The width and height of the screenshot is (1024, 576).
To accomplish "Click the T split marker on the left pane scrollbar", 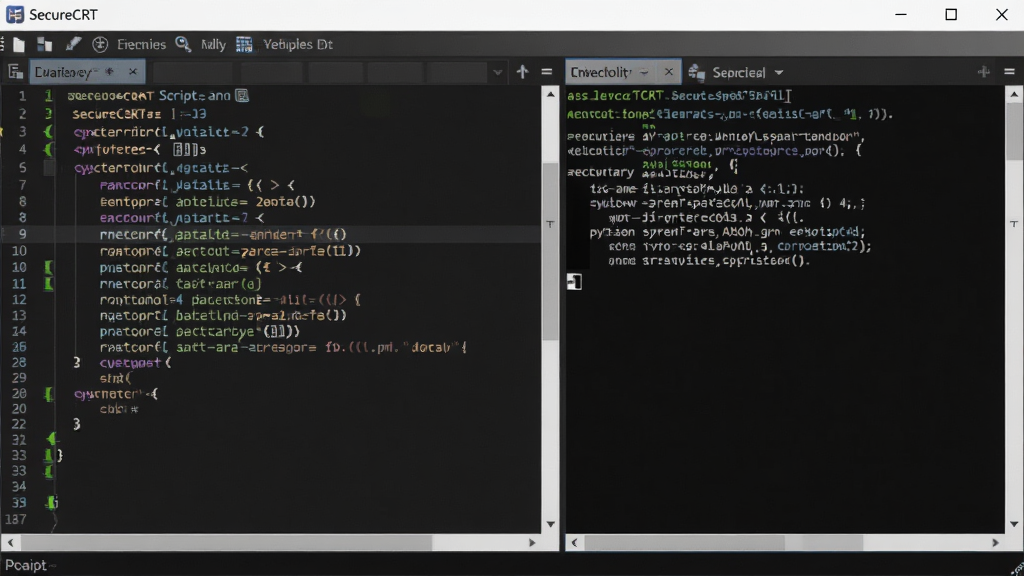I will click(550, 224).
